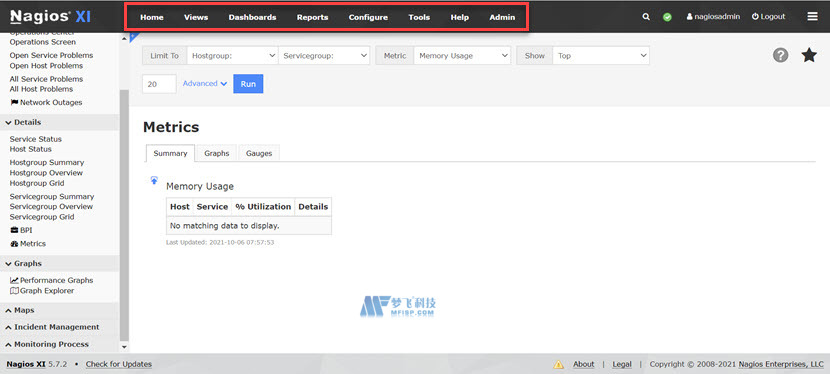Open the About link in footer
The image size is (830, 374).
(583, 364)
